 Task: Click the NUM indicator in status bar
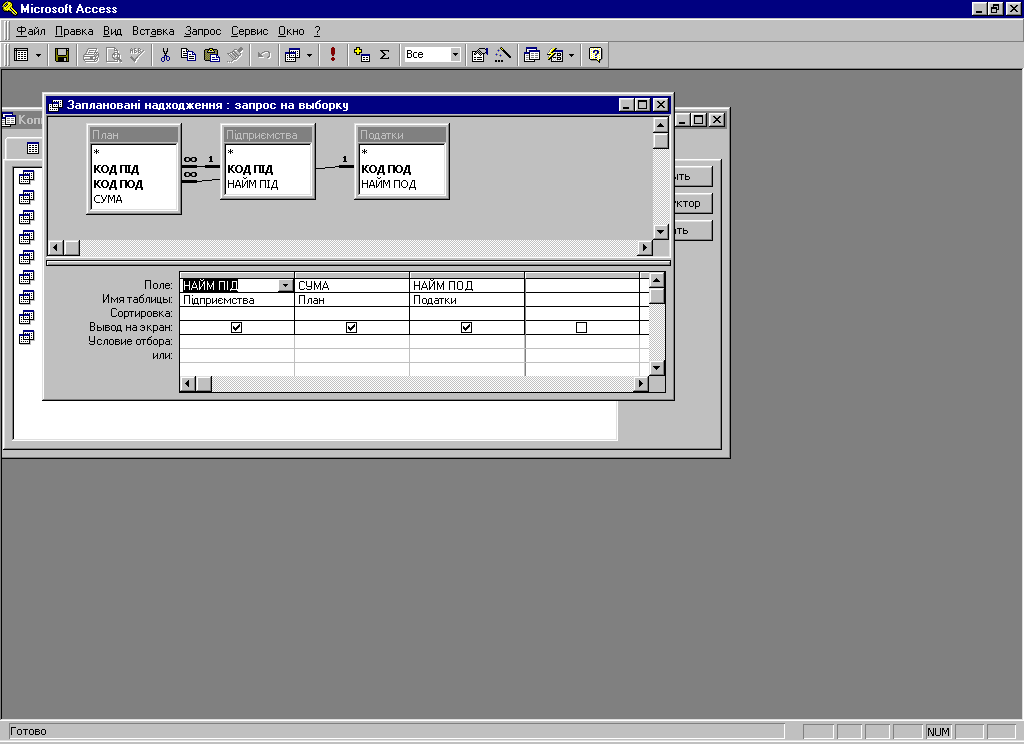(x=938, y=732)
